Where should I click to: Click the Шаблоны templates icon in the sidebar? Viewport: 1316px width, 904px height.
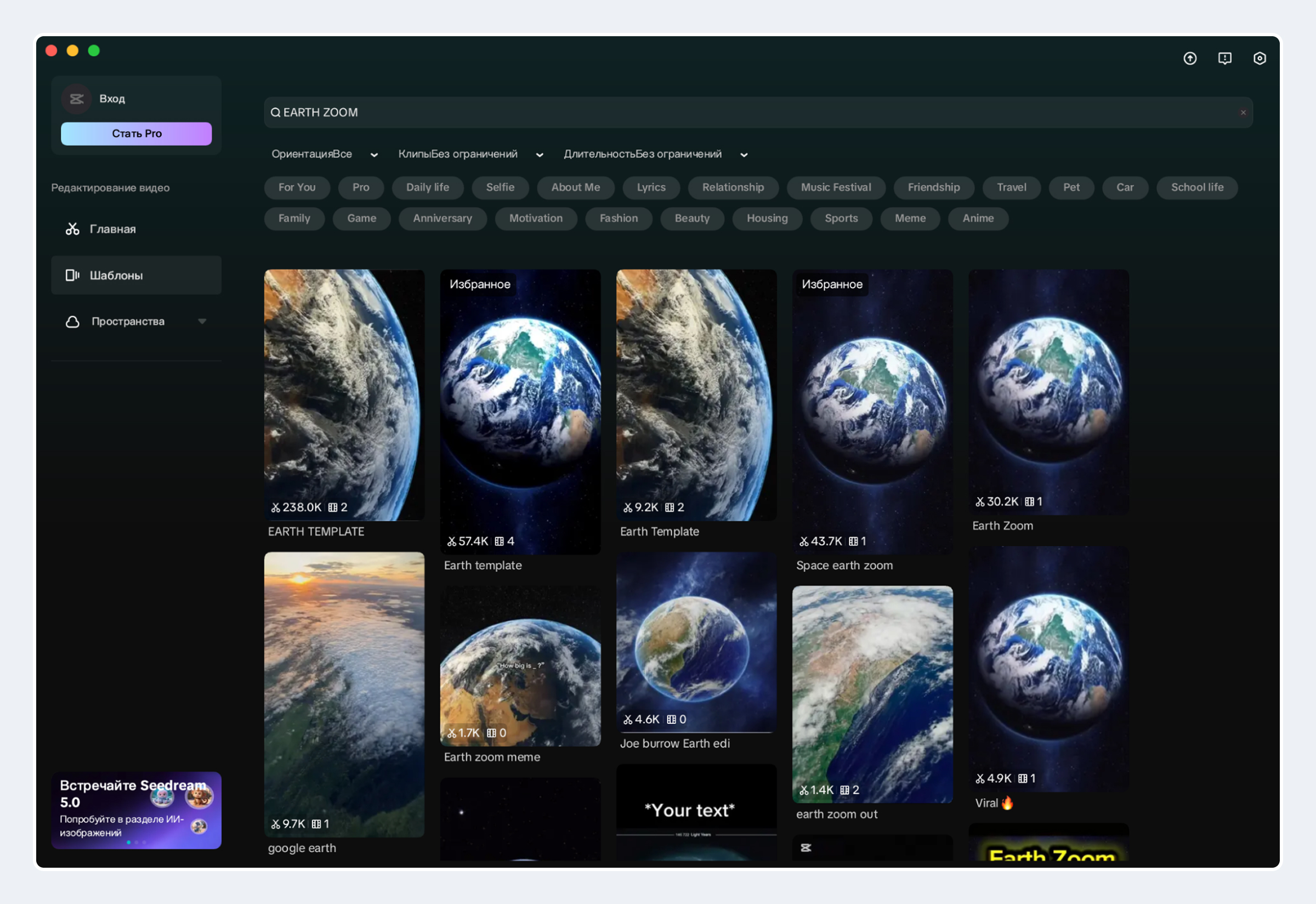tap(72, 275)
